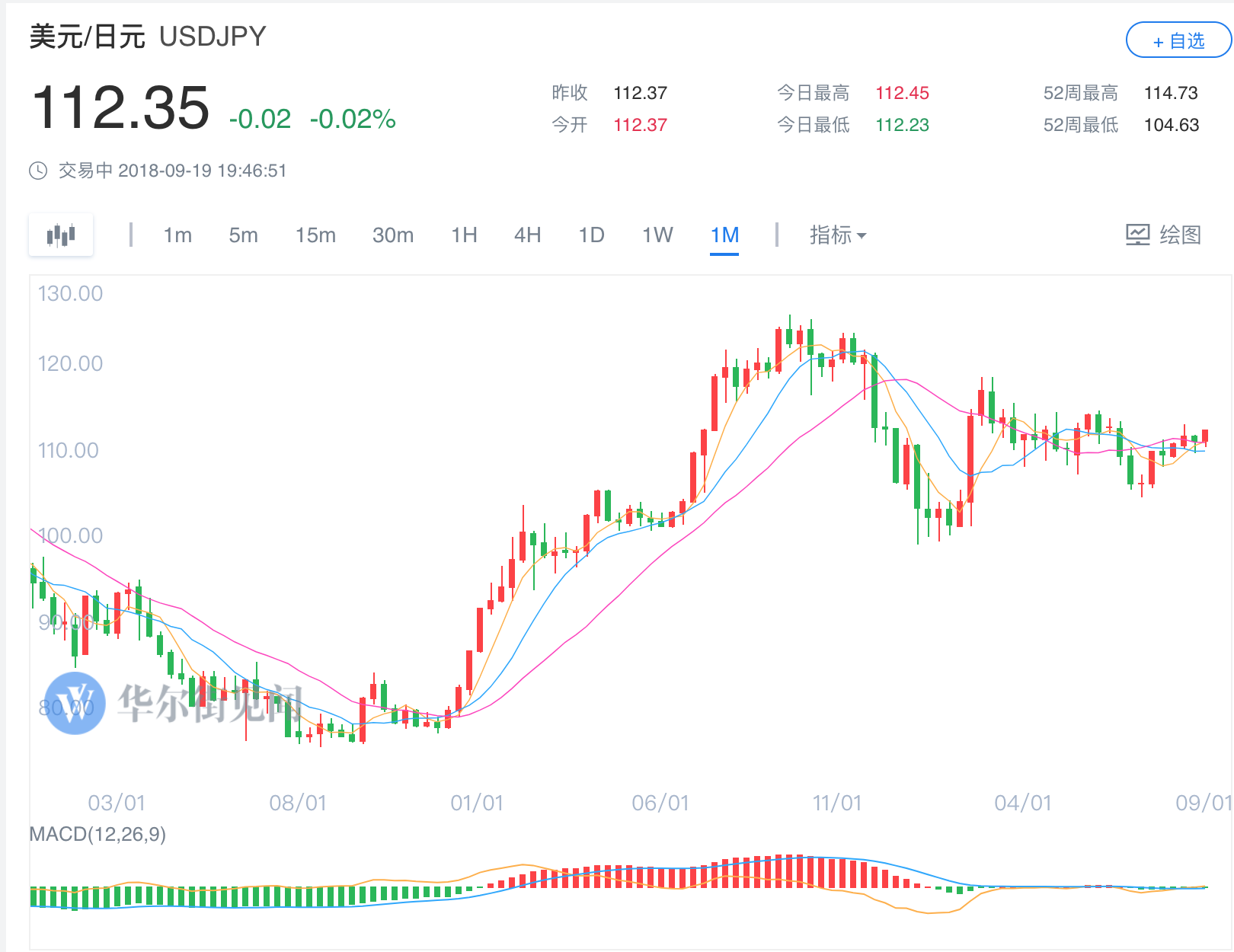Expand the 指标 indicators dropdown

[x=837, y=235]
